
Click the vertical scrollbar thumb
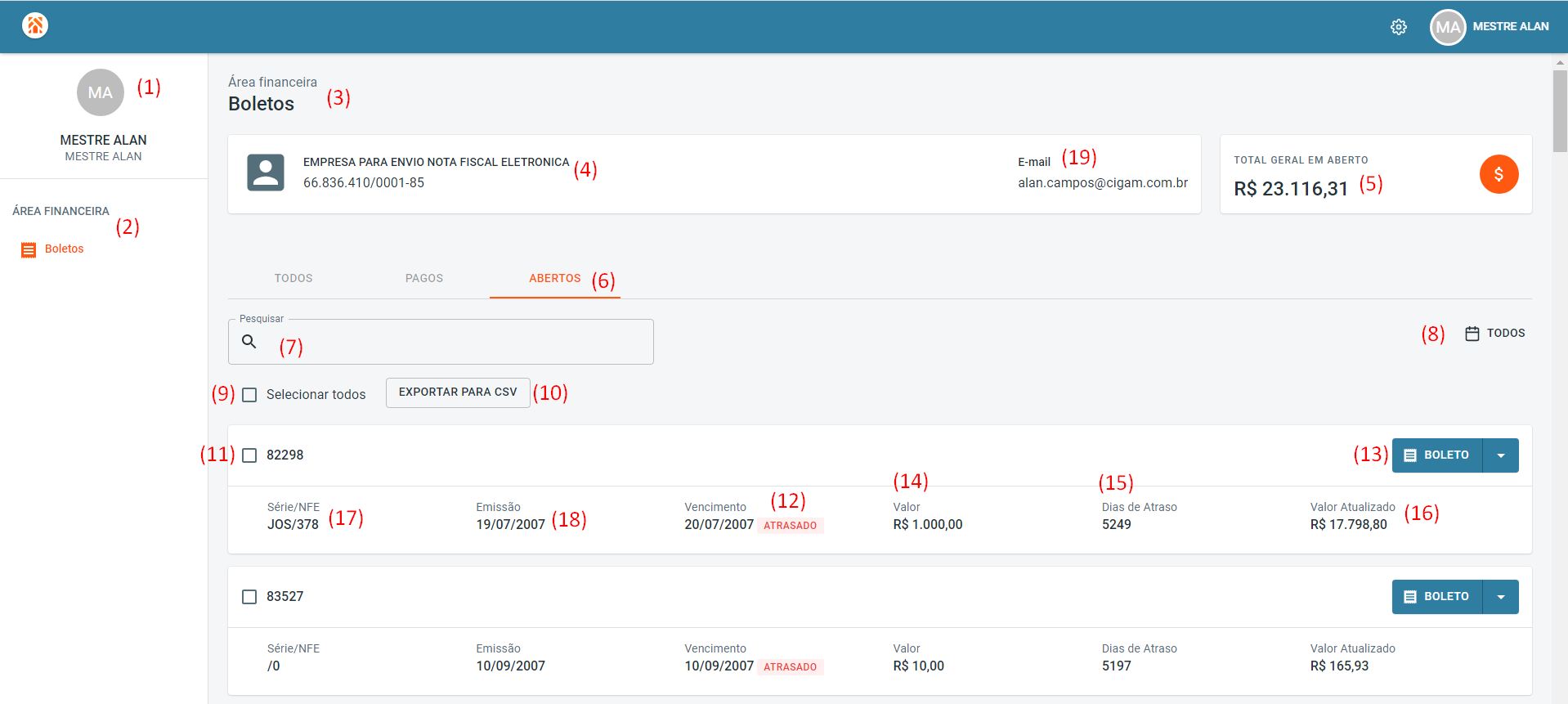click(1561, 111)
